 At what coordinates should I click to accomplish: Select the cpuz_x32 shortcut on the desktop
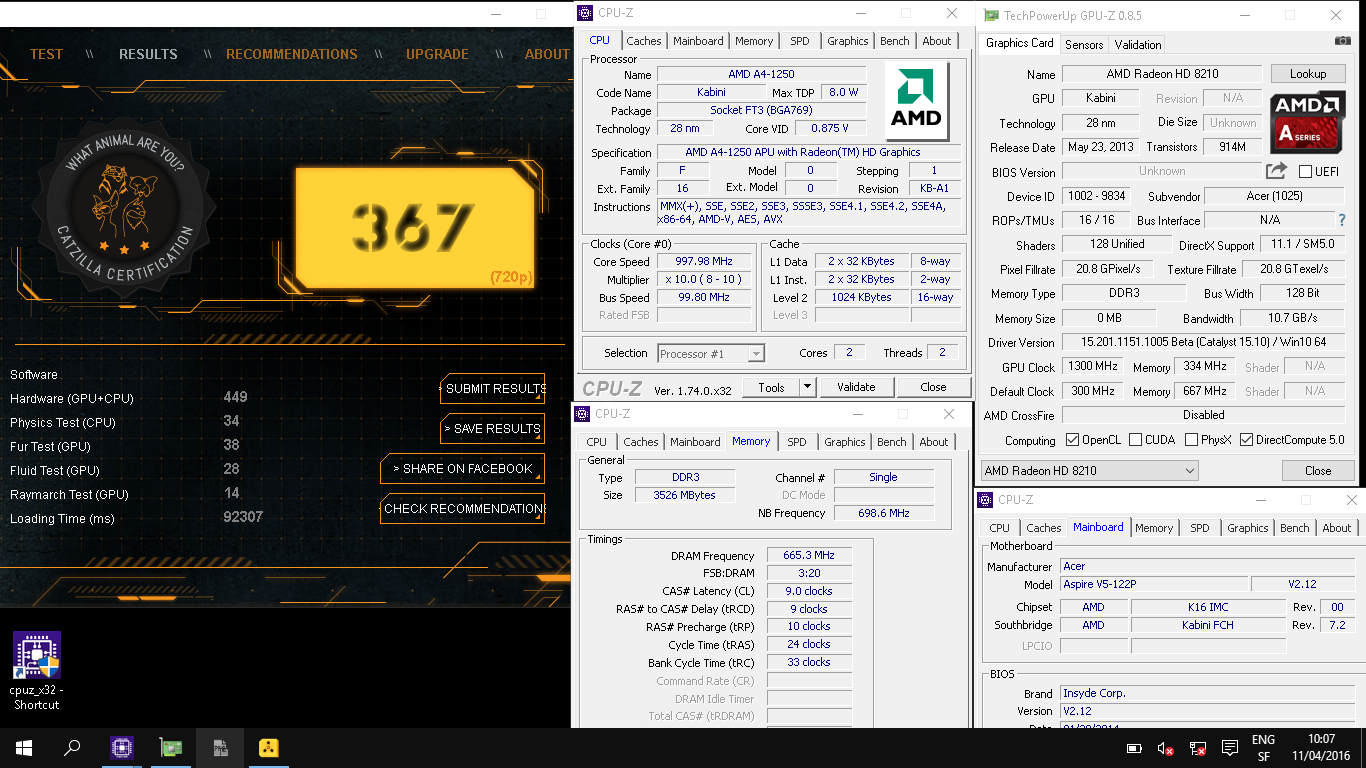pos(37,672)
